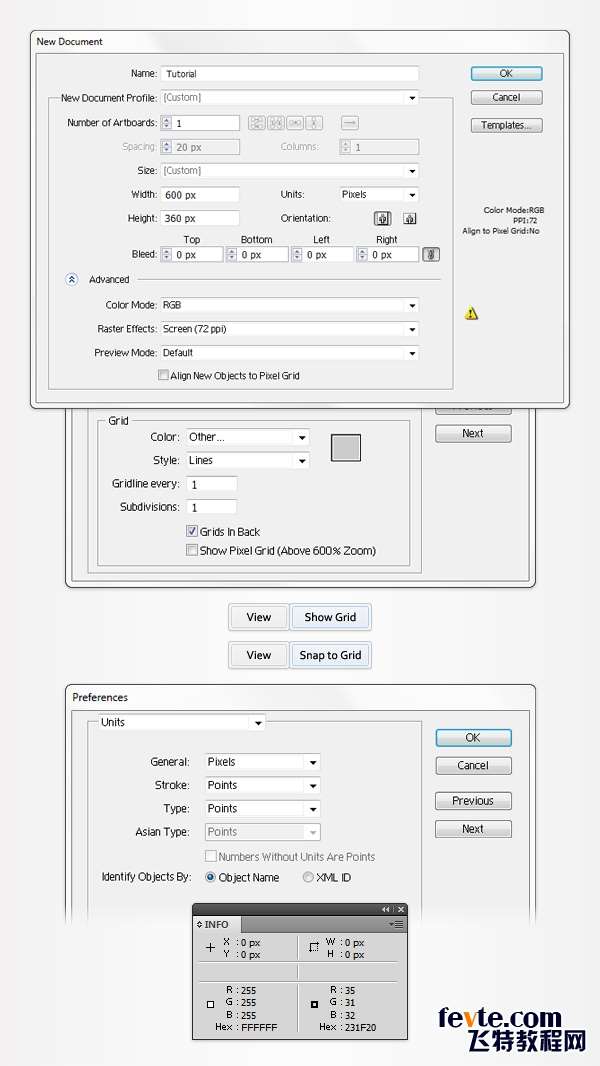This screenshot has height=1066, width=600.
Task: Click the yellow warning icon
Action: coord(472,313)
